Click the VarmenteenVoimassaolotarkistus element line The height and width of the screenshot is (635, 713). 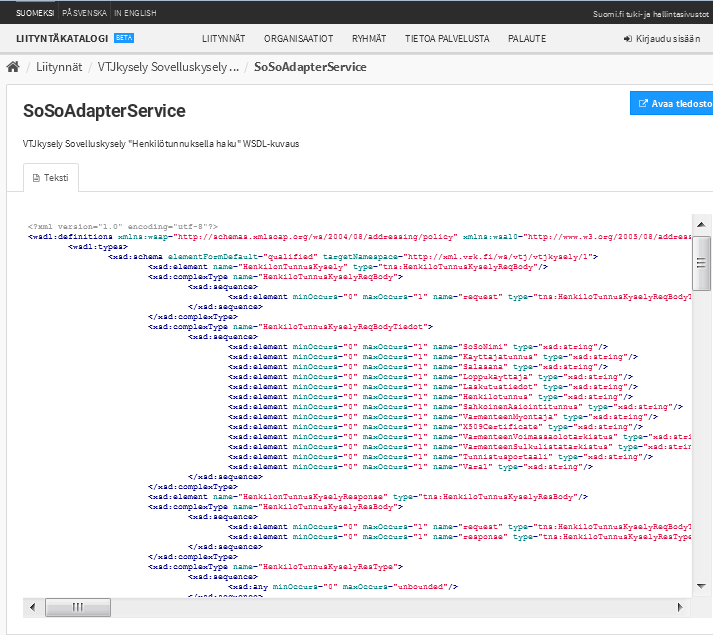click(459, 437)
